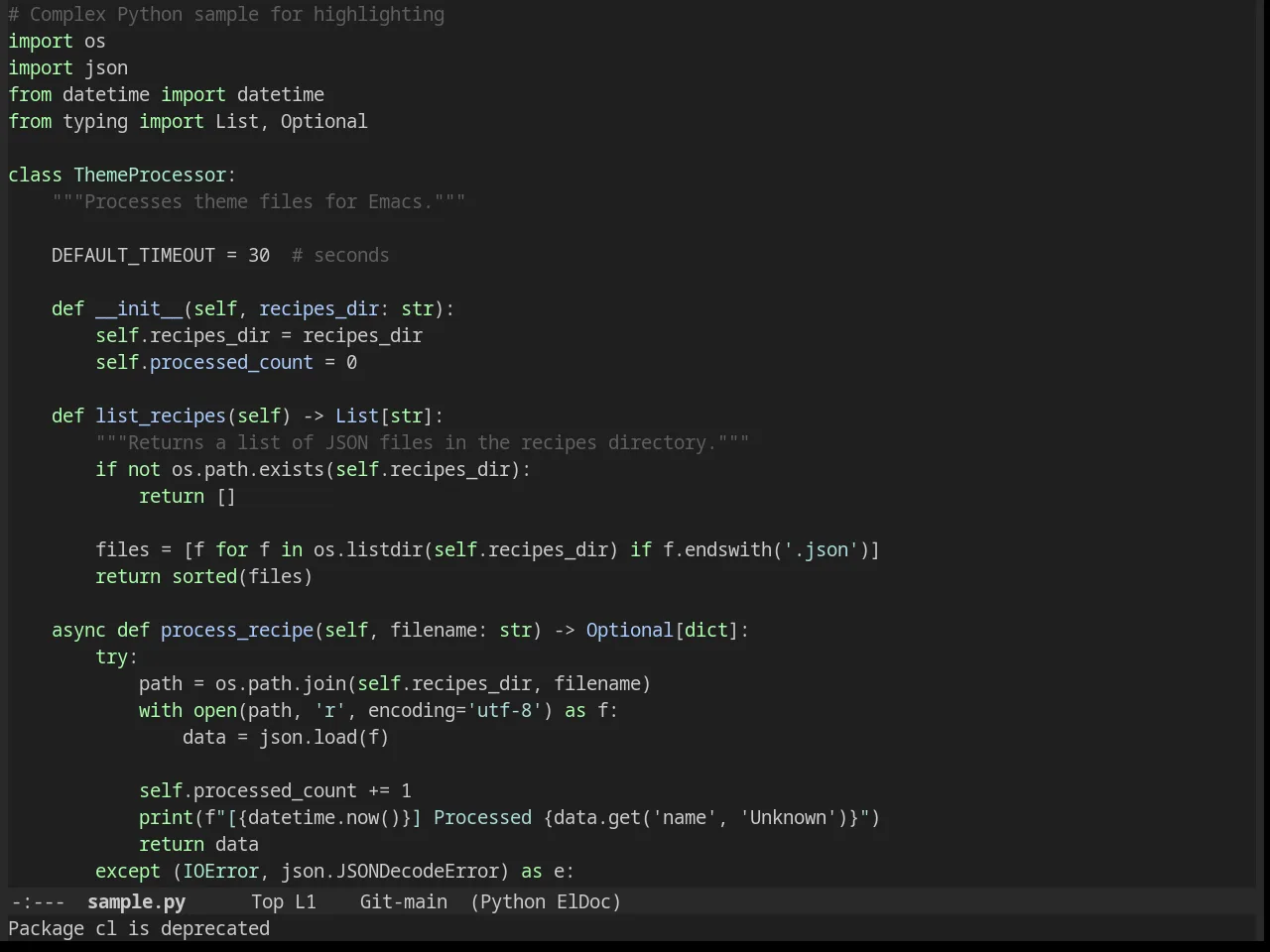Click the Top position indicator in mode line
This screenshot has width=1270, height=952.
pos(267,901)
